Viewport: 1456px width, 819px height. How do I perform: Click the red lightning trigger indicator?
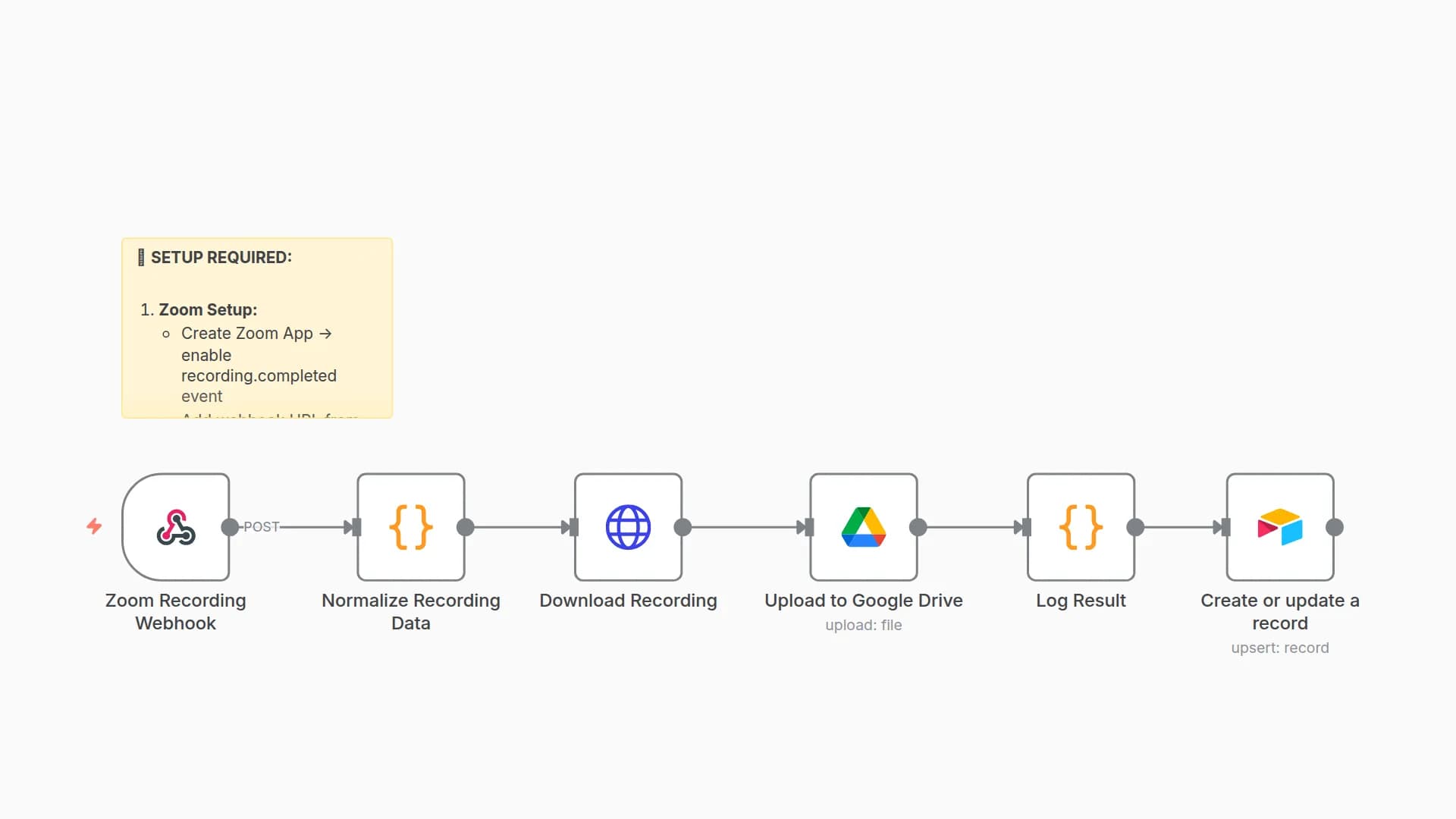click(x=94, y=526)
